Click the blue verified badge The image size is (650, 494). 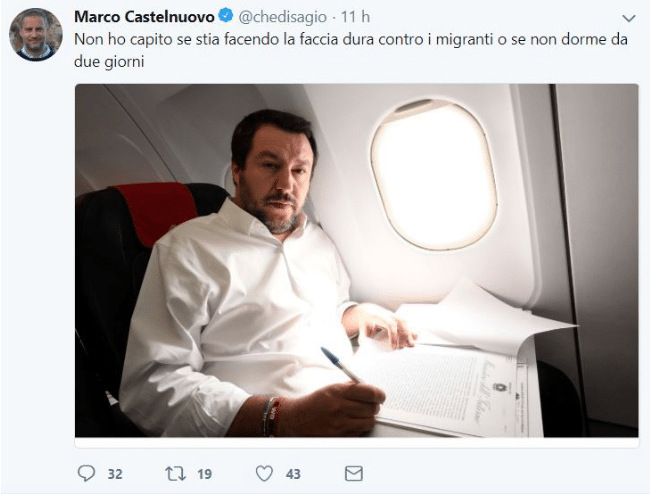pos(226,16)
